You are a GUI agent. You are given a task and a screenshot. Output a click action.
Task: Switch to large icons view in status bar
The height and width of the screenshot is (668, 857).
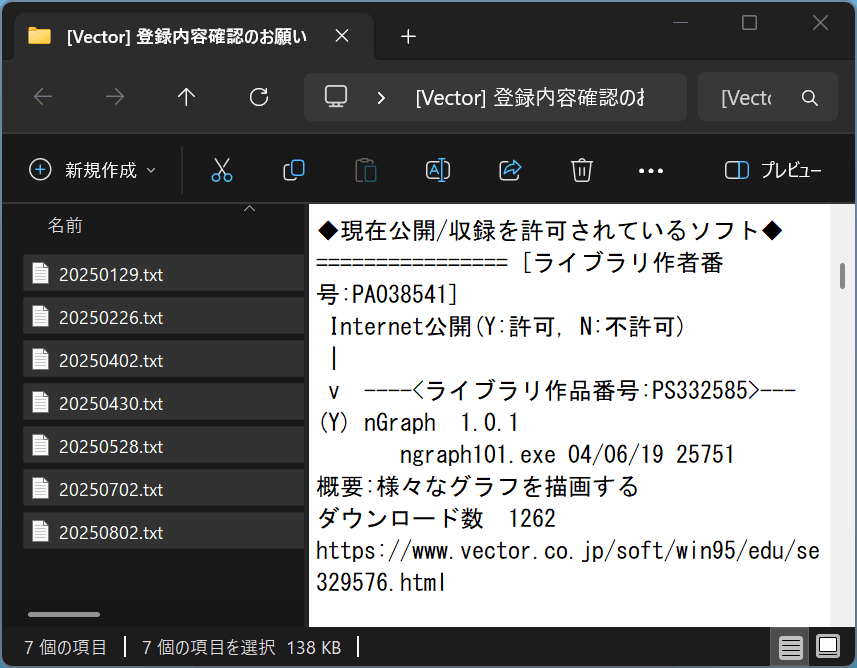pos(828,647)
